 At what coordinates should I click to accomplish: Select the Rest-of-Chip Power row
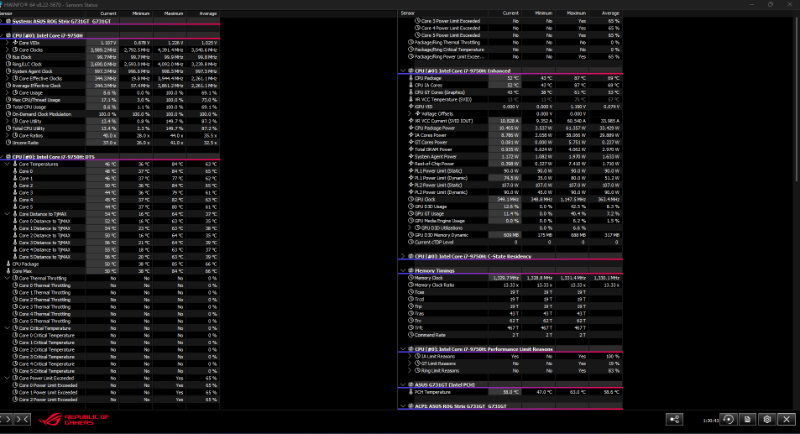pos(510,164)
